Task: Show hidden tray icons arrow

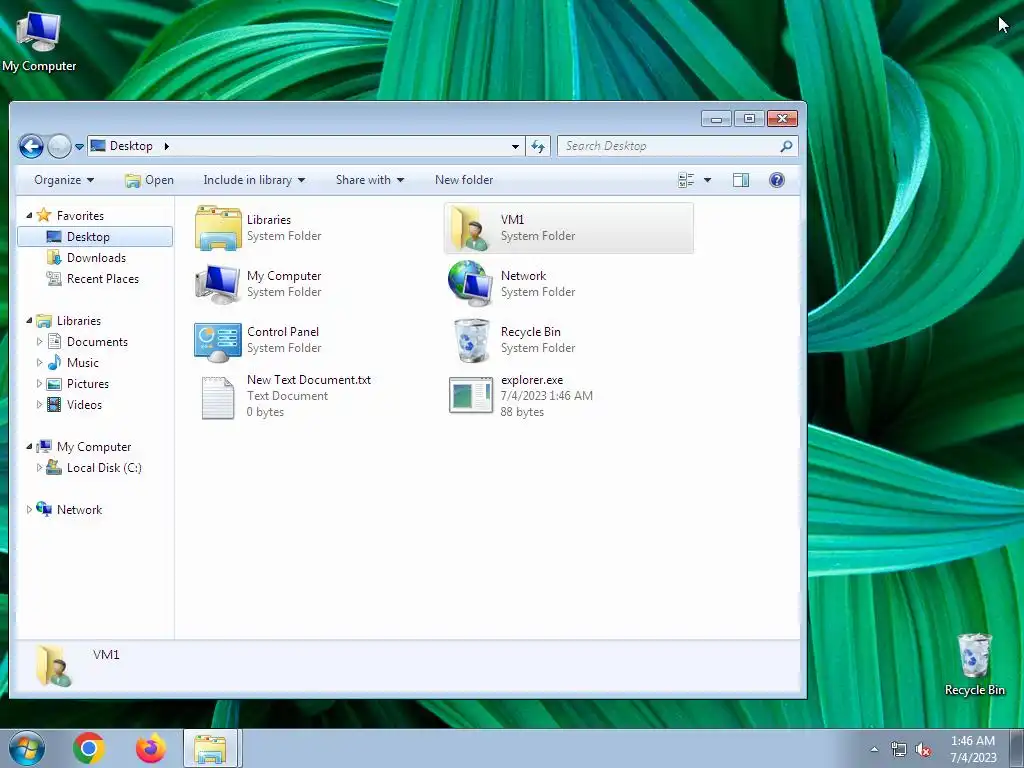Action: (x=874, y=750)
